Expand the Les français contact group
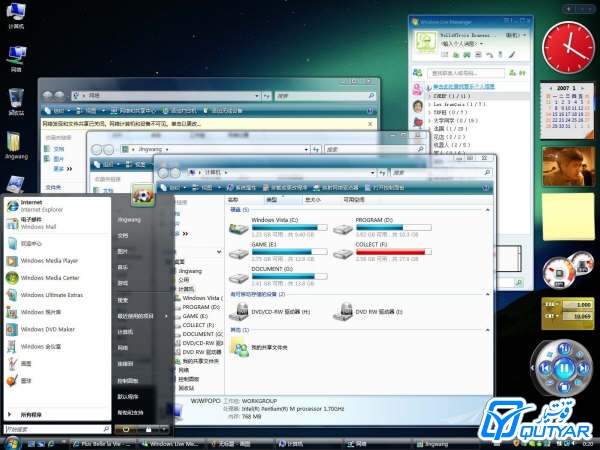 click(x=430, y=104)
